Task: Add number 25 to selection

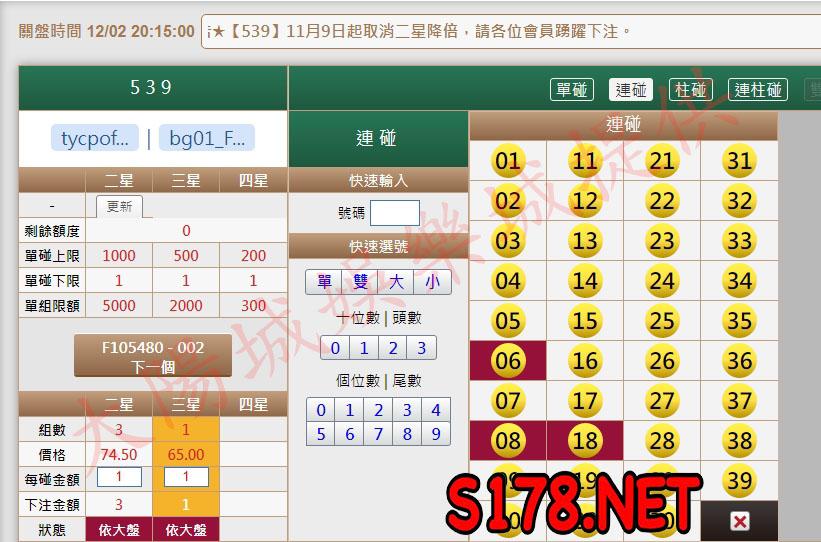Action: pos(662,320)
